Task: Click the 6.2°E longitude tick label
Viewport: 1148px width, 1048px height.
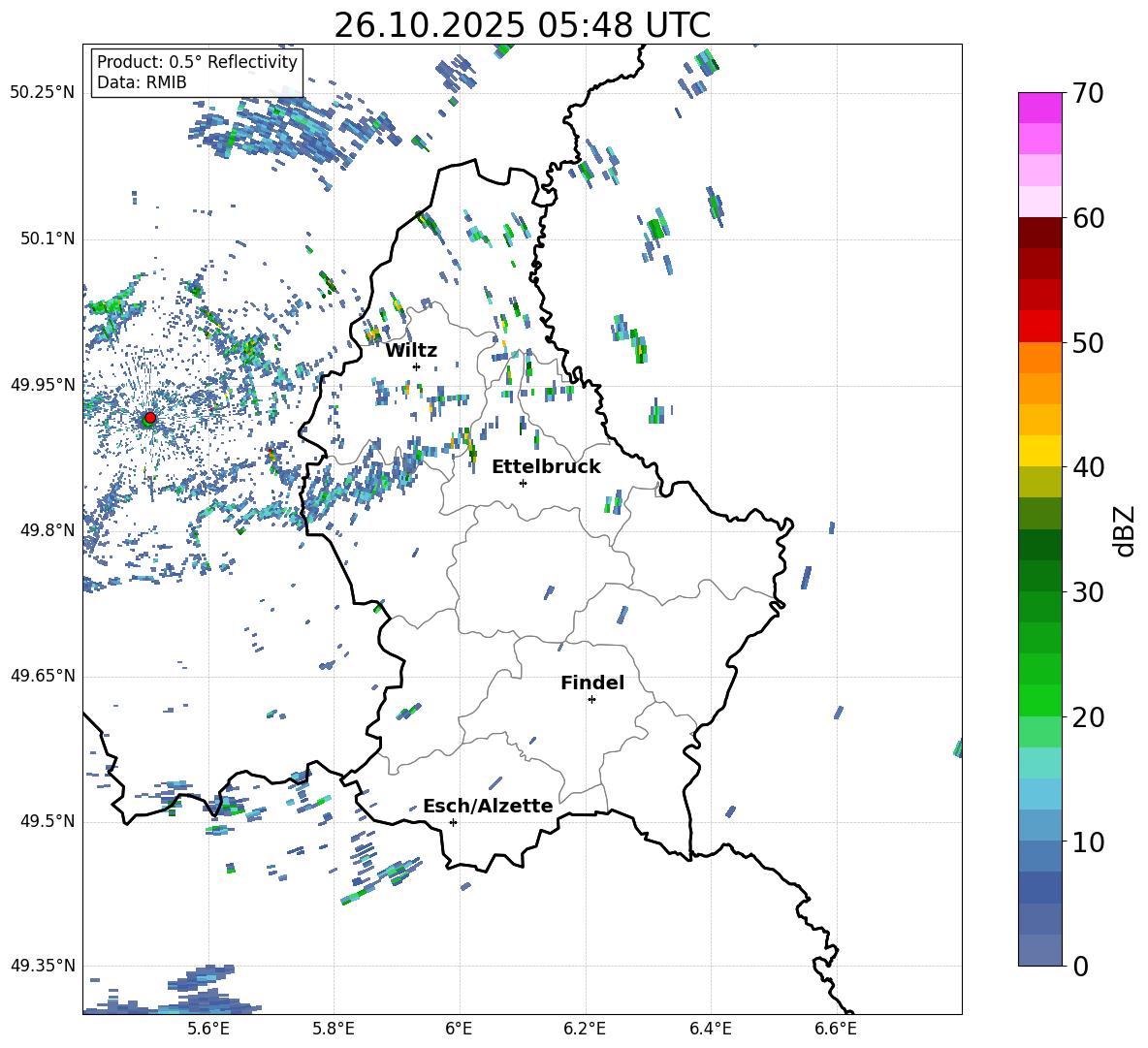Action: point(585,1029)
